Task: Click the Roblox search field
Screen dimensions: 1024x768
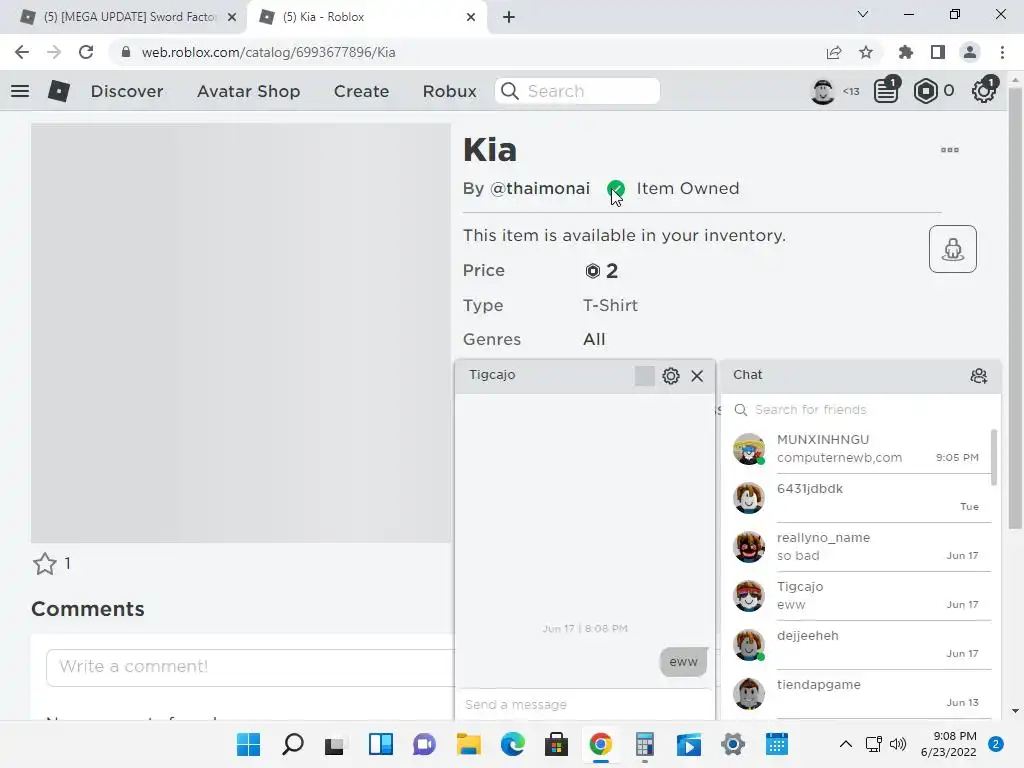Action: point(577,91)
